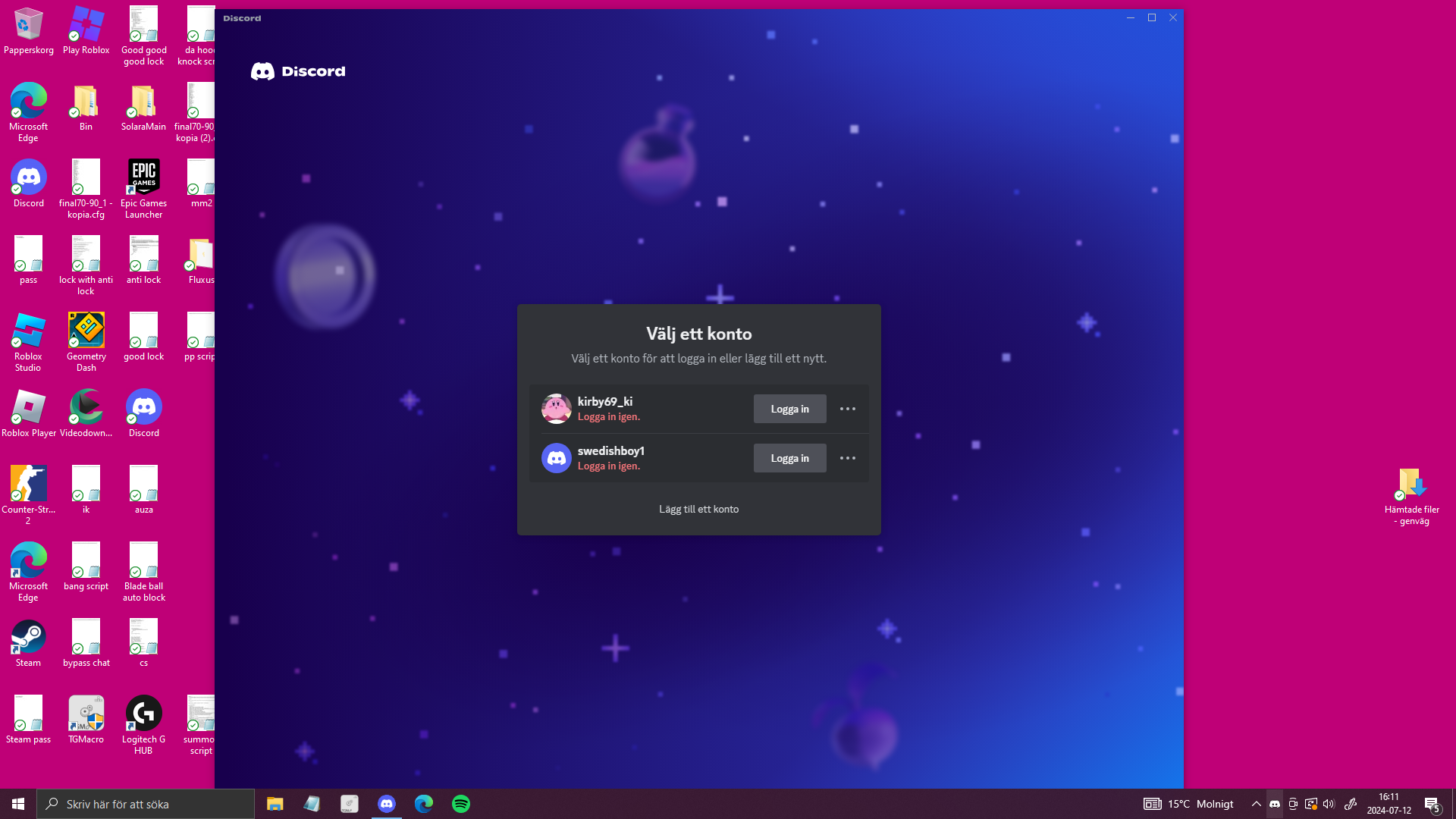Open Spotify from the taskbar

pos(460,804)
